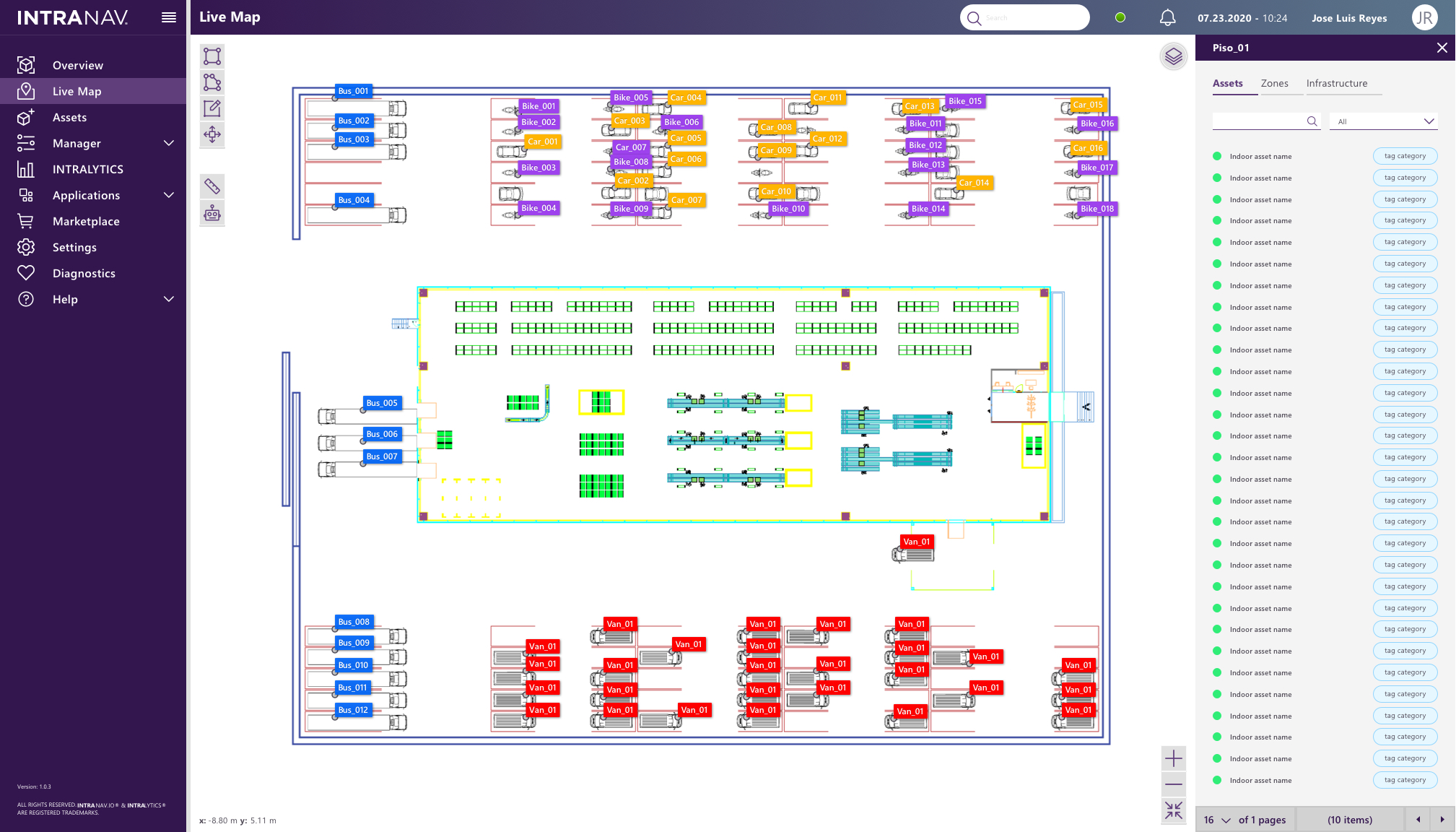Switch to the Zones tab
Screen dimensions: 1456x832
point(1274,84)
